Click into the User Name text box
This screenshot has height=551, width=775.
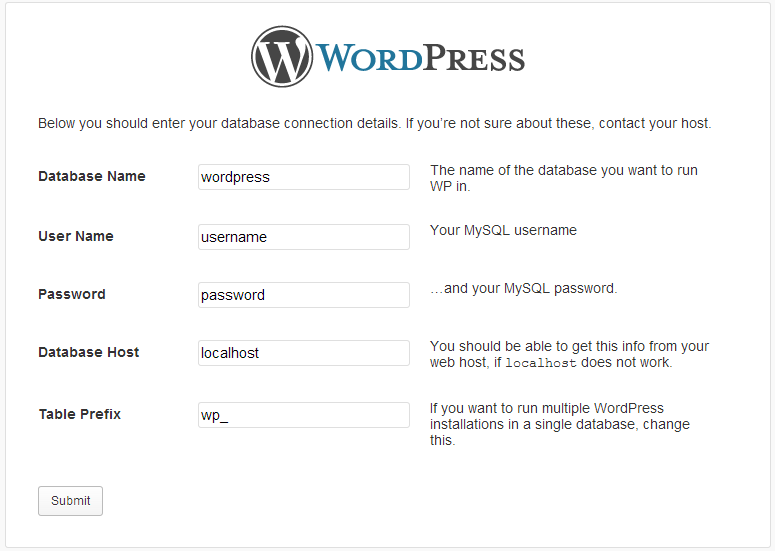(304, 237)
